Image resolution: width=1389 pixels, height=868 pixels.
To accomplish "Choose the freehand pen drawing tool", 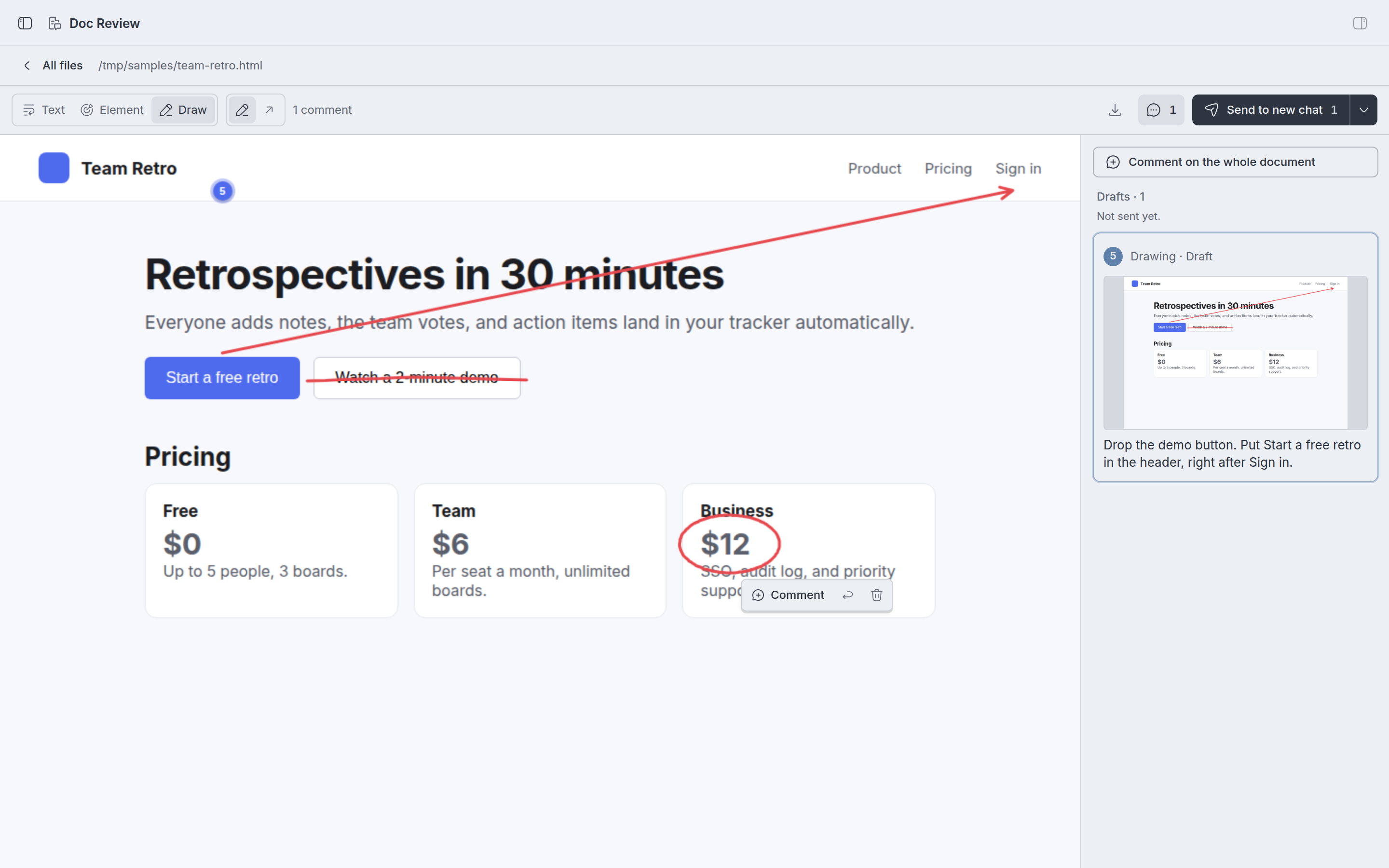I will coord(242,109).
